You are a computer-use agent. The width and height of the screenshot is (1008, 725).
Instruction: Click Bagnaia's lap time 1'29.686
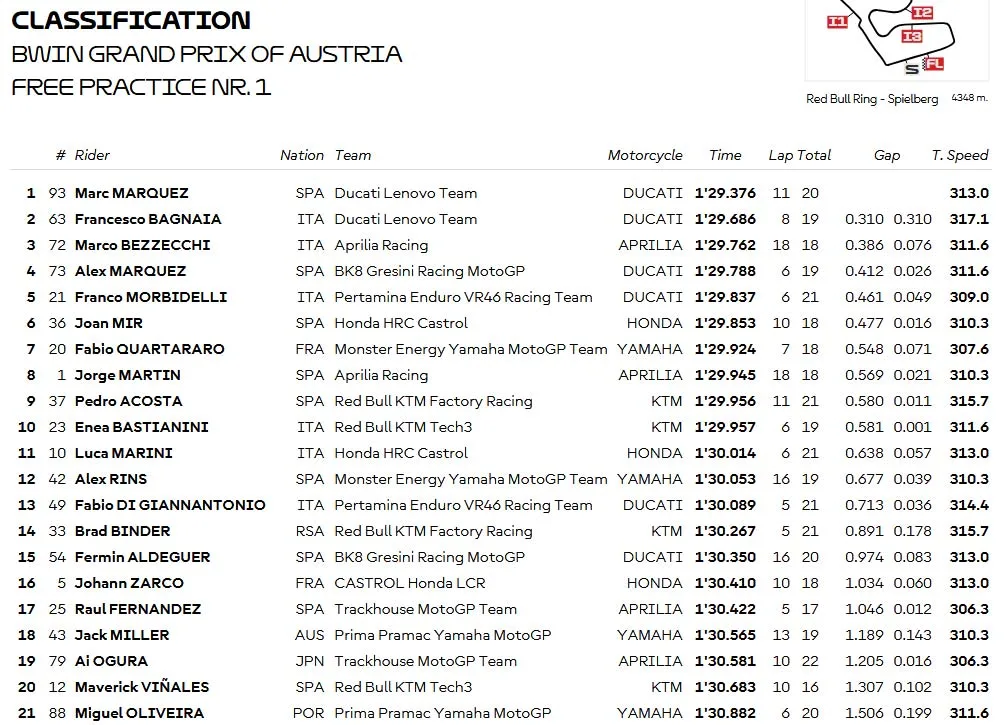pos(725,219)
